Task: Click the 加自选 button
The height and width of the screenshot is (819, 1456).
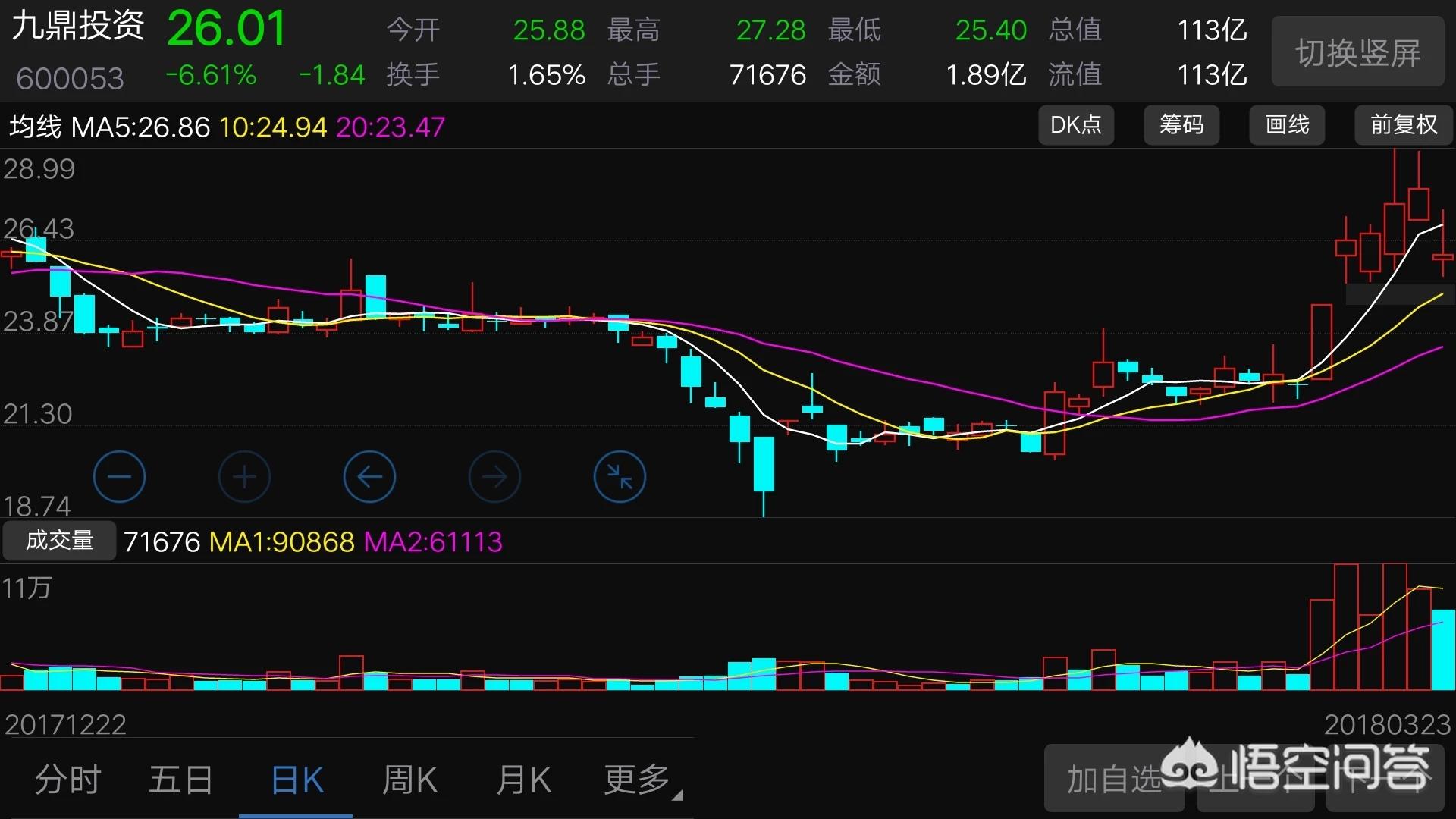Action: [x=1114, y=779]
